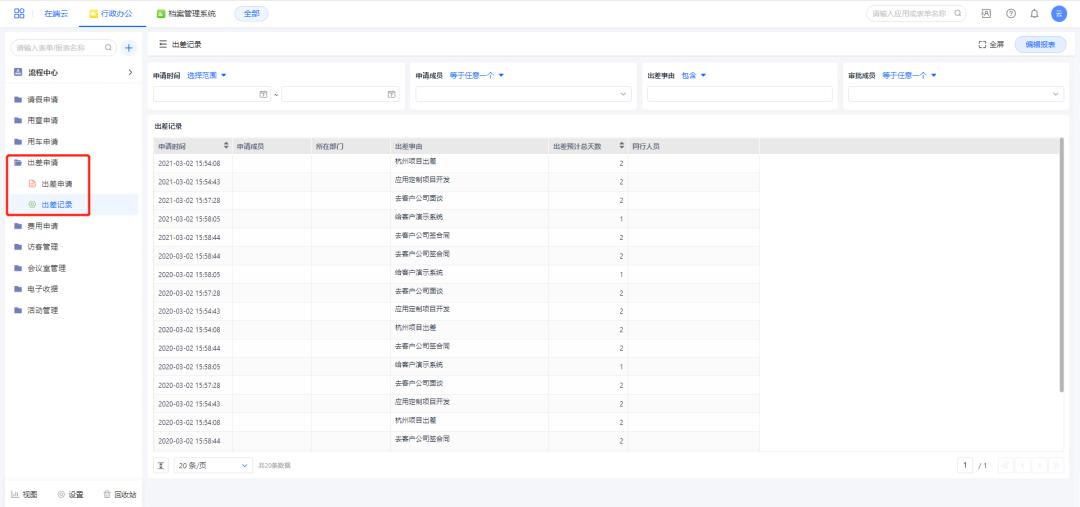Open the 视图 view button at the bottom
Screen dimensions: 1080x507
tap(24, 494)
